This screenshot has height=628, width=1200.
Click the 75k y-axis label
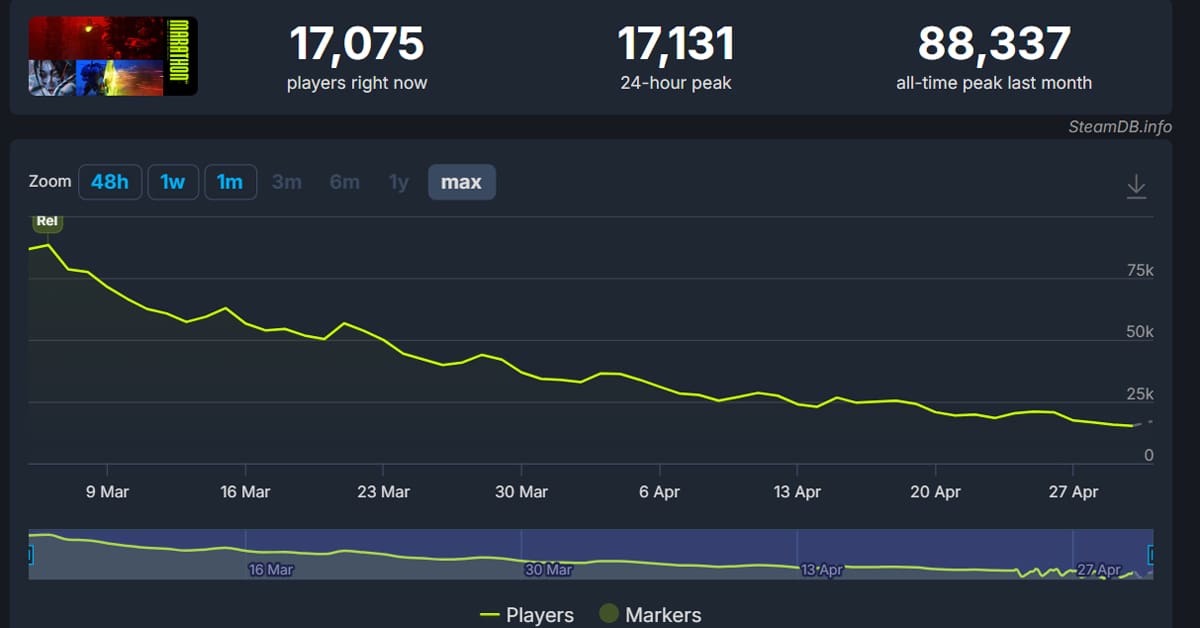[x=1139, y=270]
